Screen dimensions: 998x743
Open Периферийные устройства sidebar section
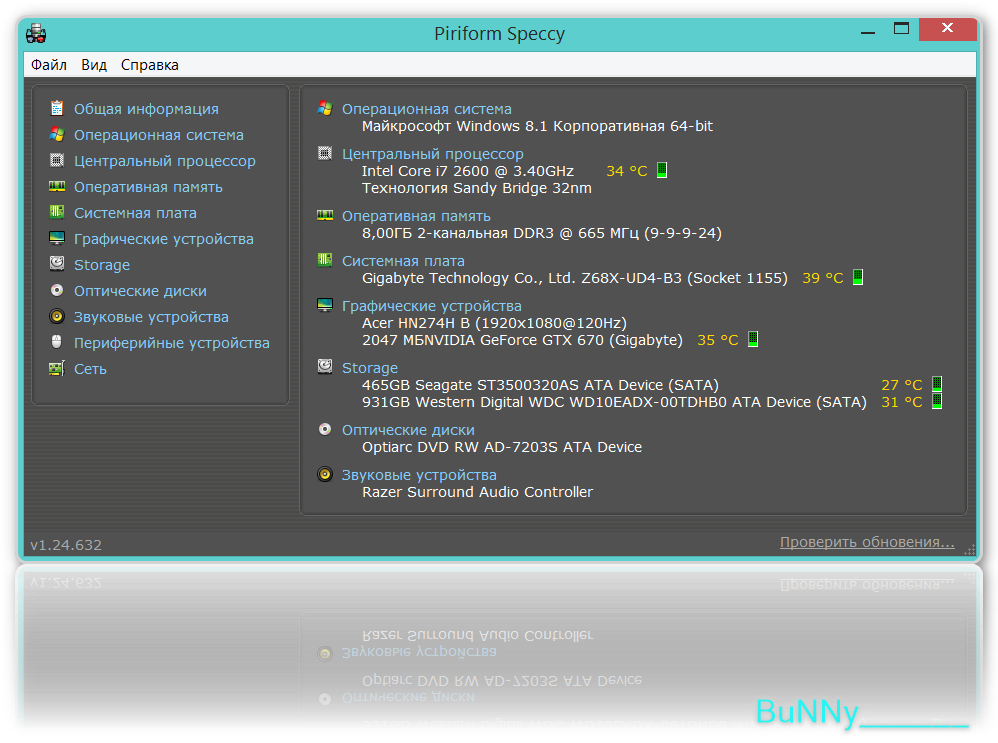pos(171,343)
